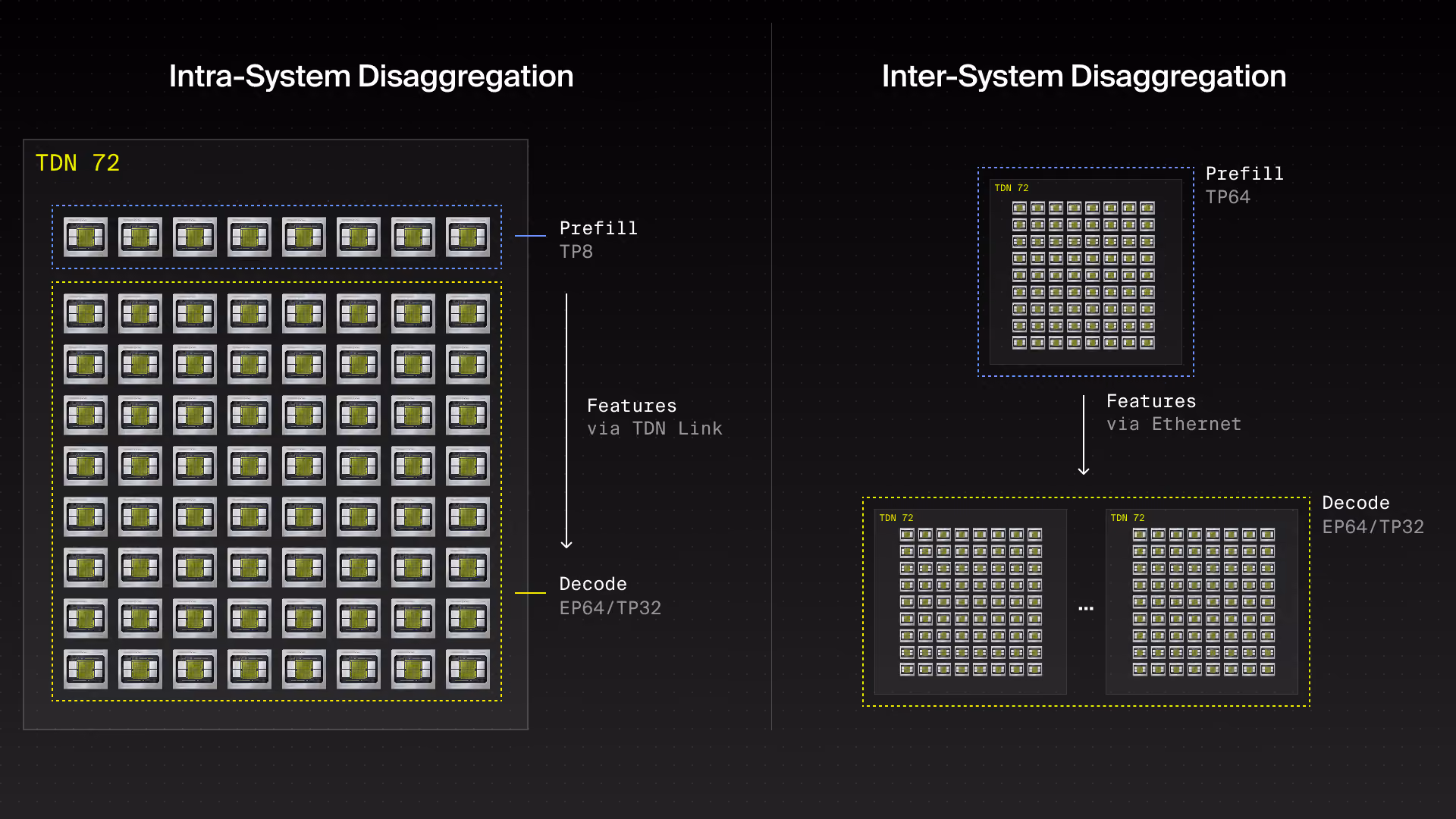Select bottom-left chip of intra-system Decode grid

pyautogui.click(x=86, y=669)
